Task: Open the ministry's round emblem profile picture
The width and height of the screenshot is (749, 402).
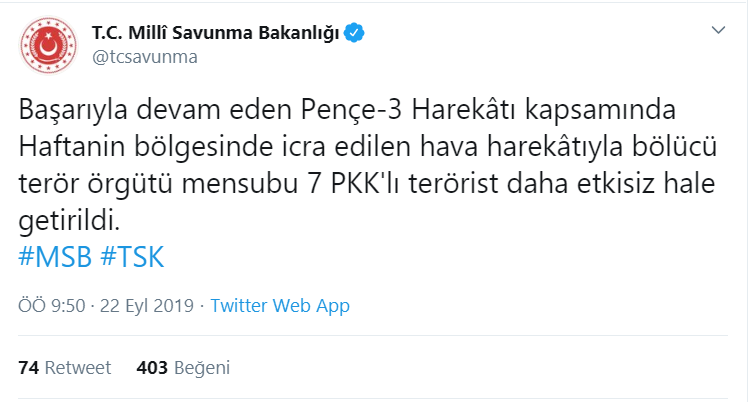Action: pos(48,45)
